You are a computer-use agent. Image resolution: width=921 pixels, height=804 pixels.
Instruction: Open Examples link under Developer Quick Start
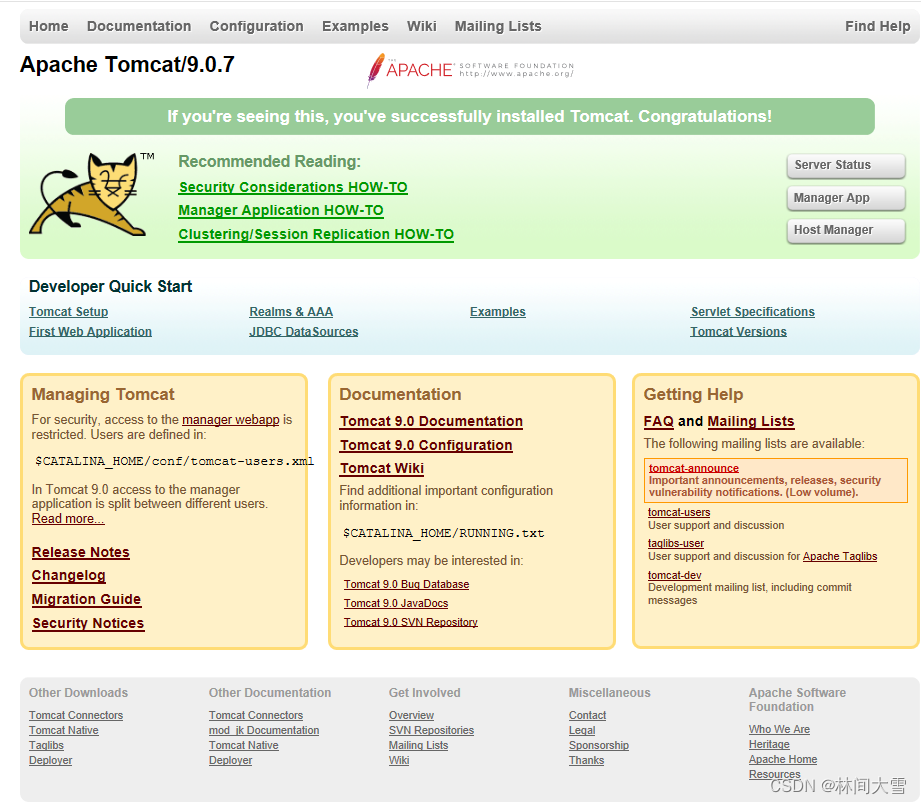(498, 312)
